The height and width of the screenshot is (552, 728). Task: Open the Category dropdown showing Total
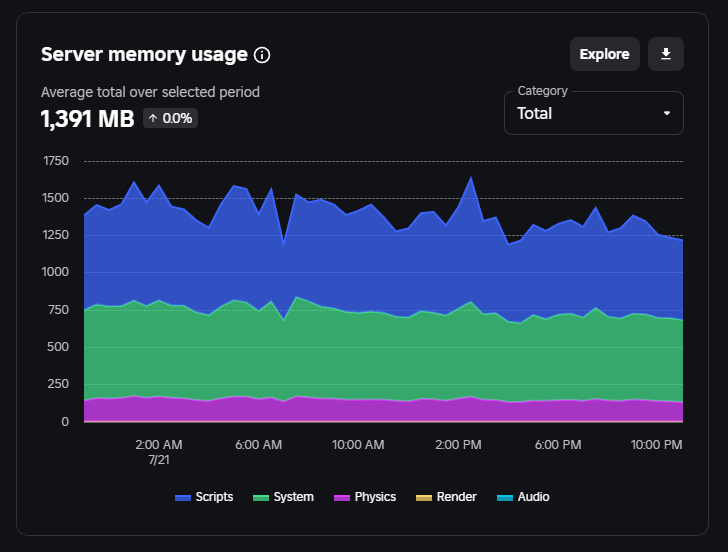coord(593,113)
